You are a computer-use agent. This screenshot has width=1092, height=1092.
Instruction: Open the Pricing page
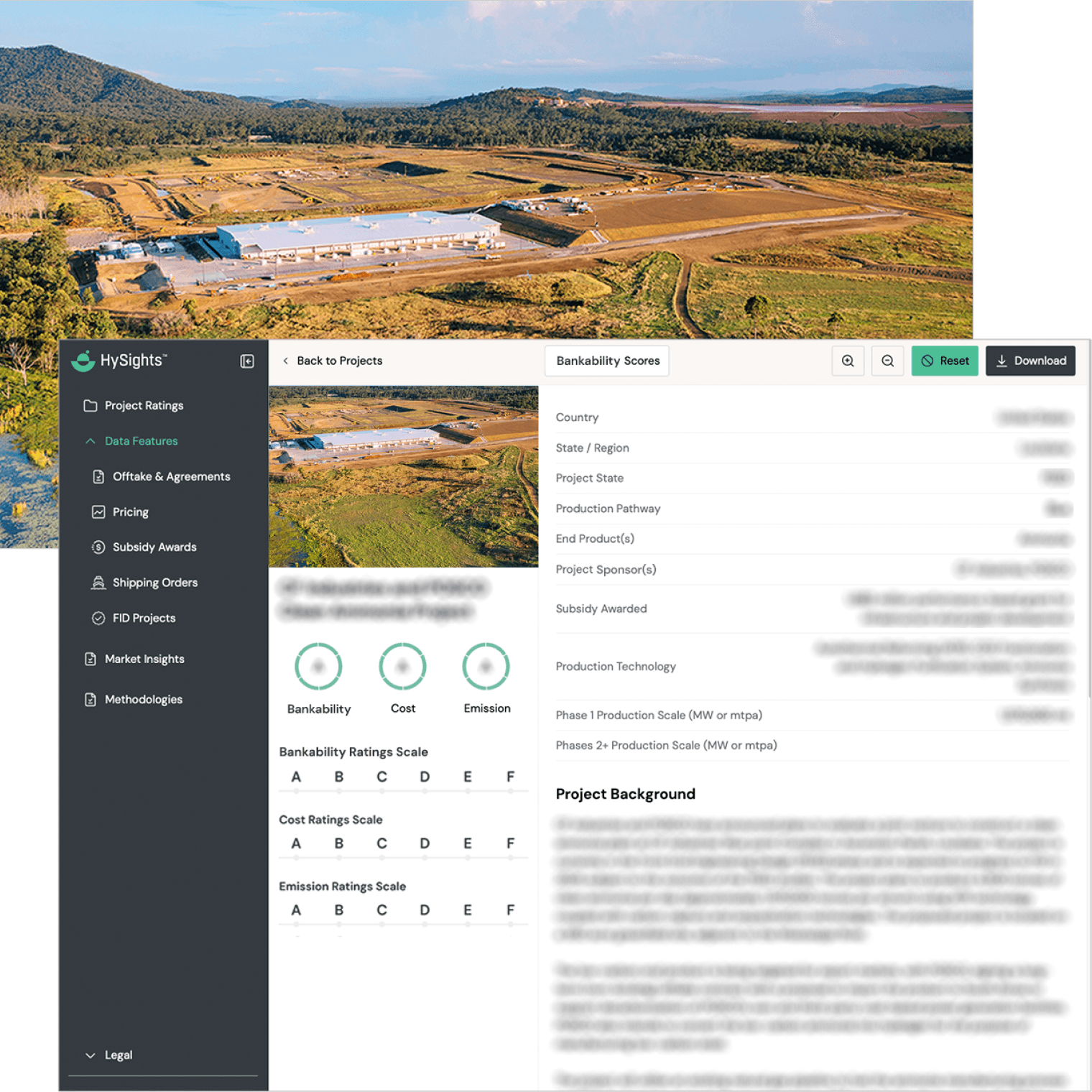[x=130, y=512]
